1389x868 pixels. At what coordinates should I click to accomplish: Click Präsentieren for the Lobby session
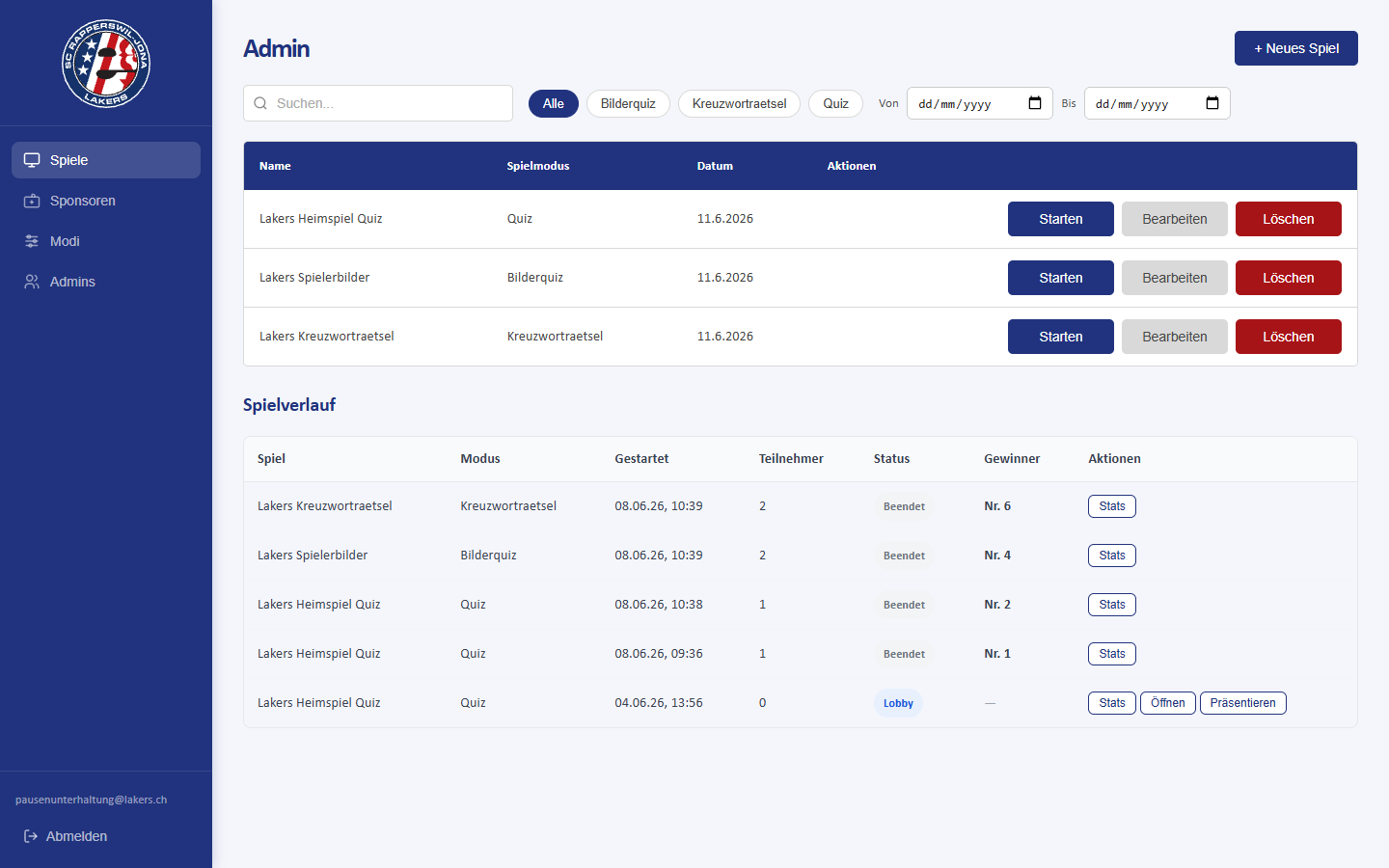coord(1243,703)
